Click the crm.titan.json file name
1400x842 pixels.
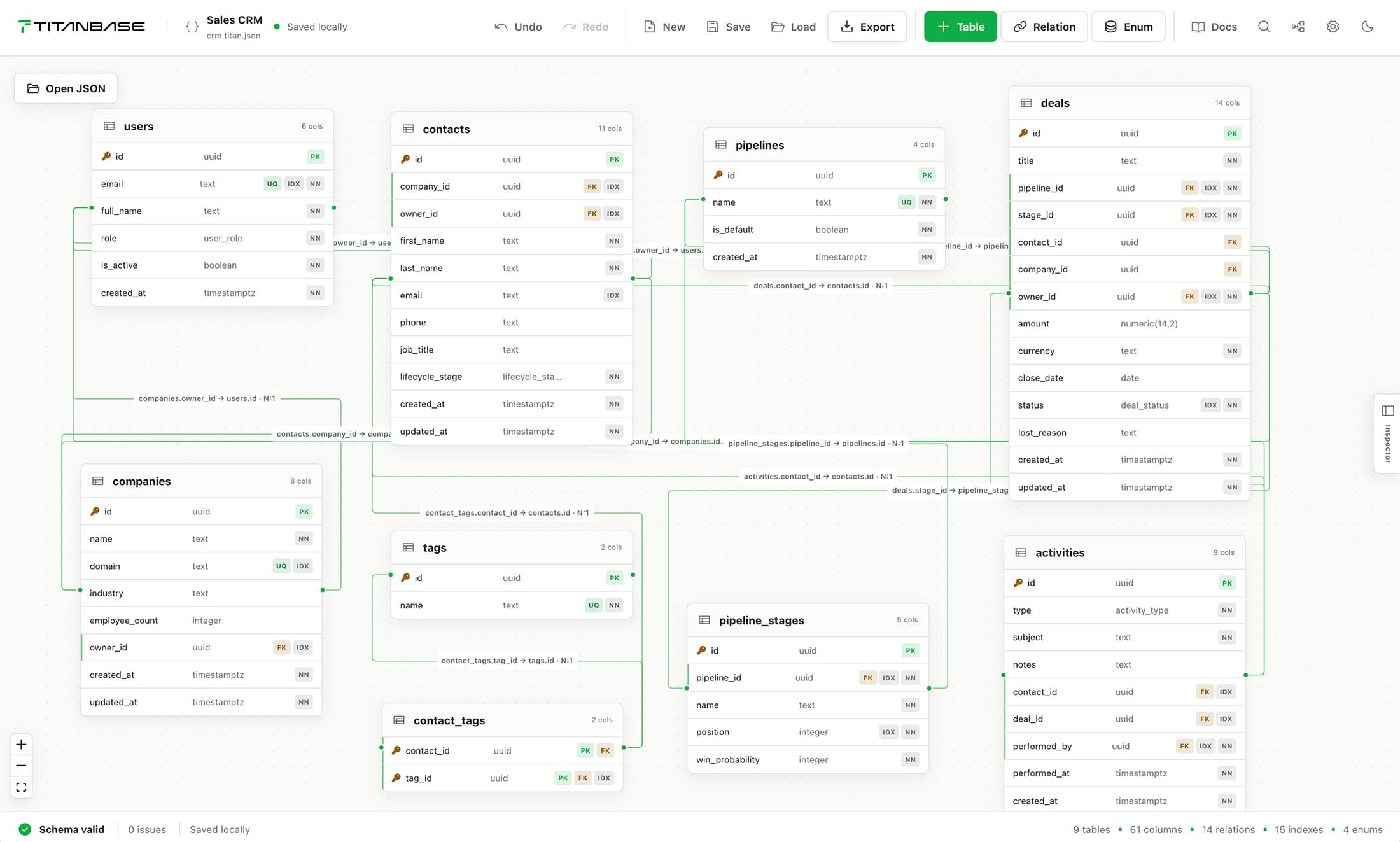(x=234, y=36)
